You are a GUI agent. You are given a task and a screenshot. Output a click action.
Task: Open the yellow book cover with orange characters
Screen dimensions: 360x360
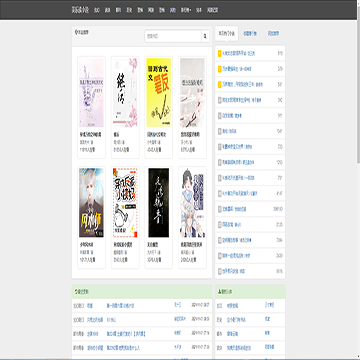[159, 92]
